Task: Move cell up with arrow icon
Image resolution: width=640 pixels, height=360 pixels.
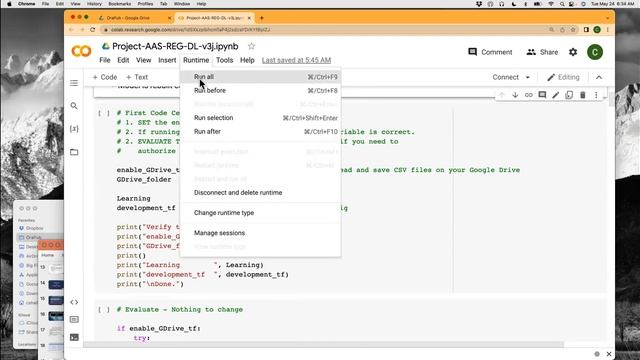Action: click(x=502, y=95)
